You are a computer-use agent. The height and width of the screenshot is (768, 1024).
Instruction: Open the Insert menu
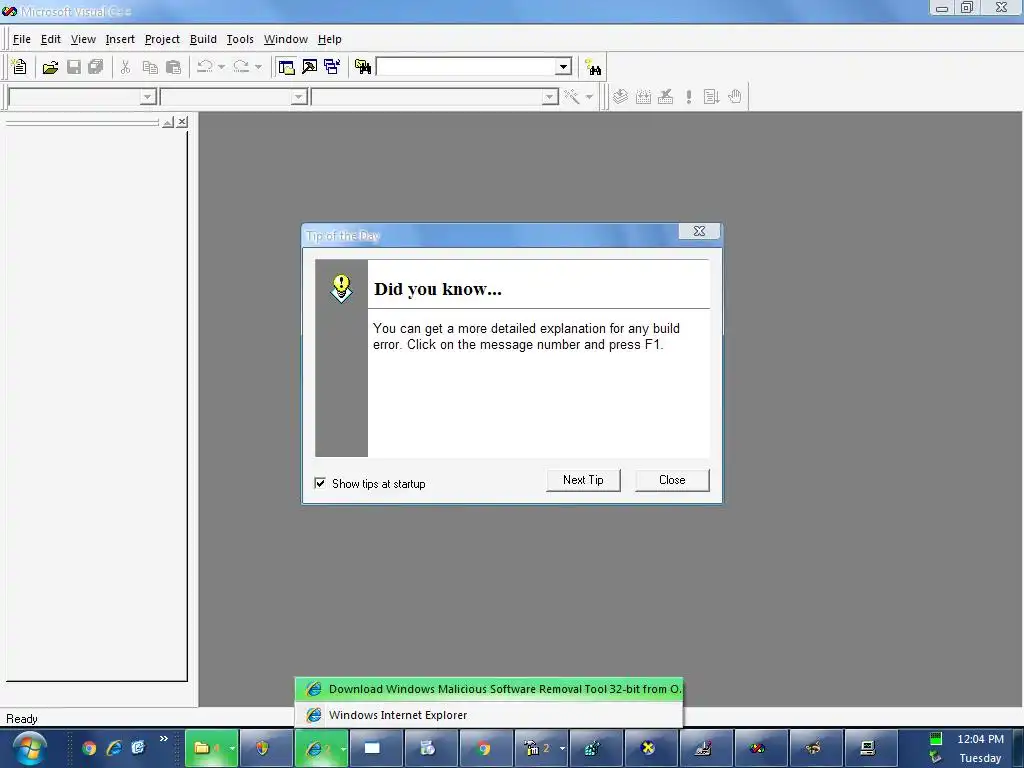point(120,39)
